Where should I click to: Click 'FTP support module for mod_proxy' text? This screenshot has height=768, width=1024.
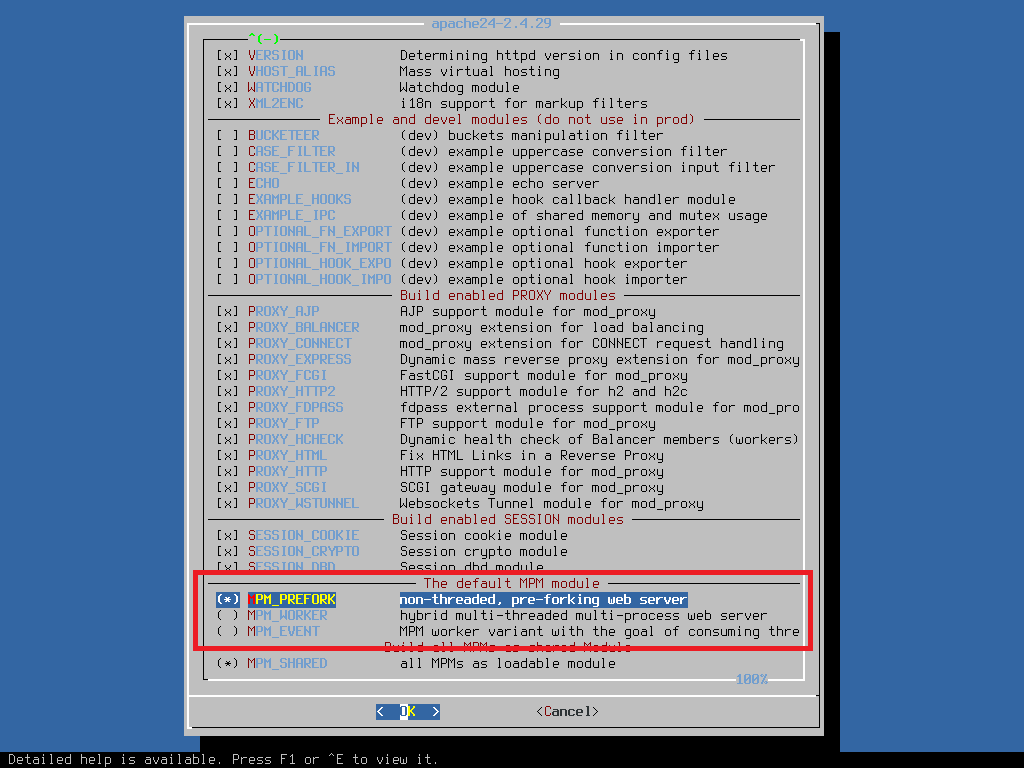(528, 423)
